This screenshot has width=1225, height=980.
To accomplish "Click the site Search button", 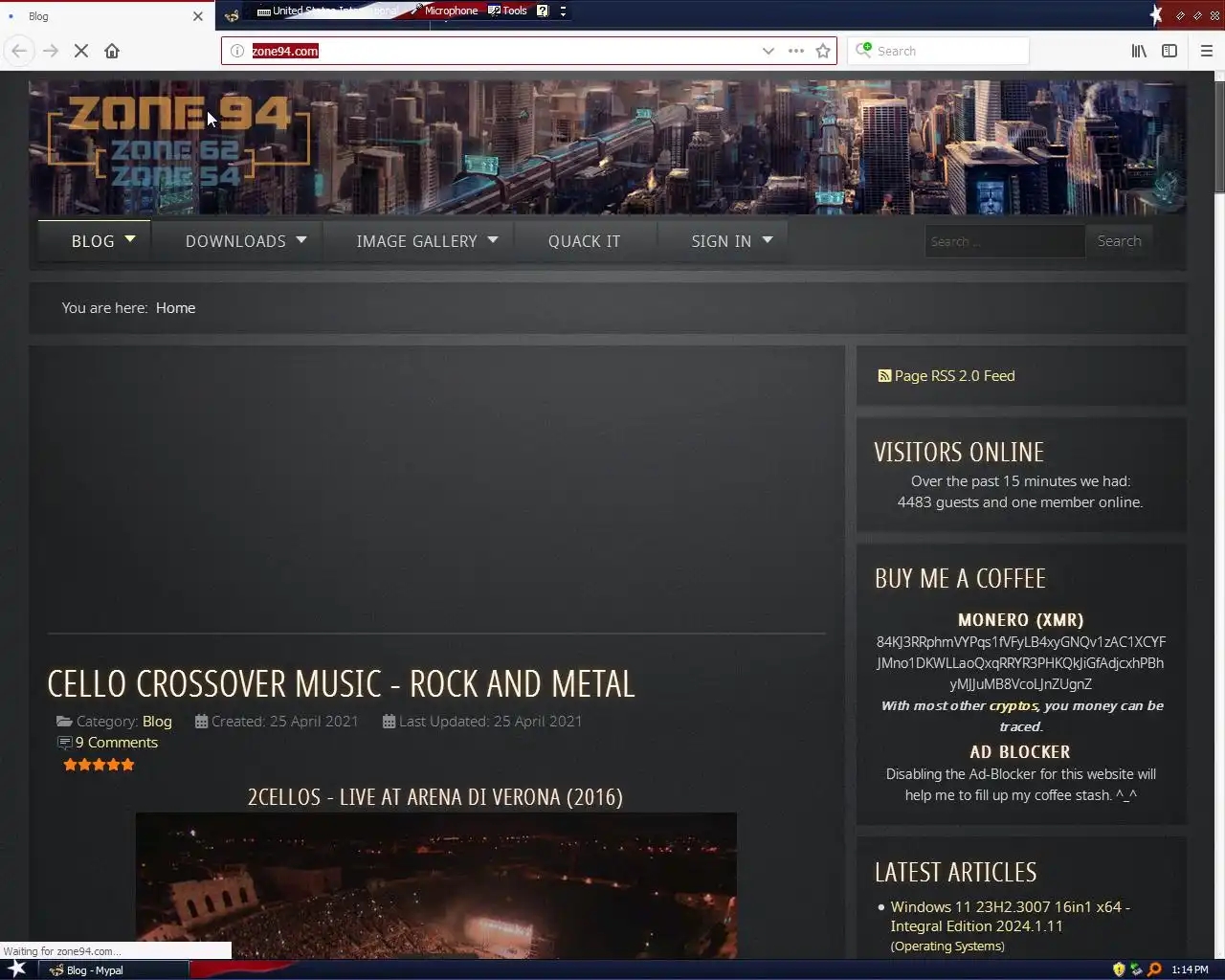I will coord(1119,241).
